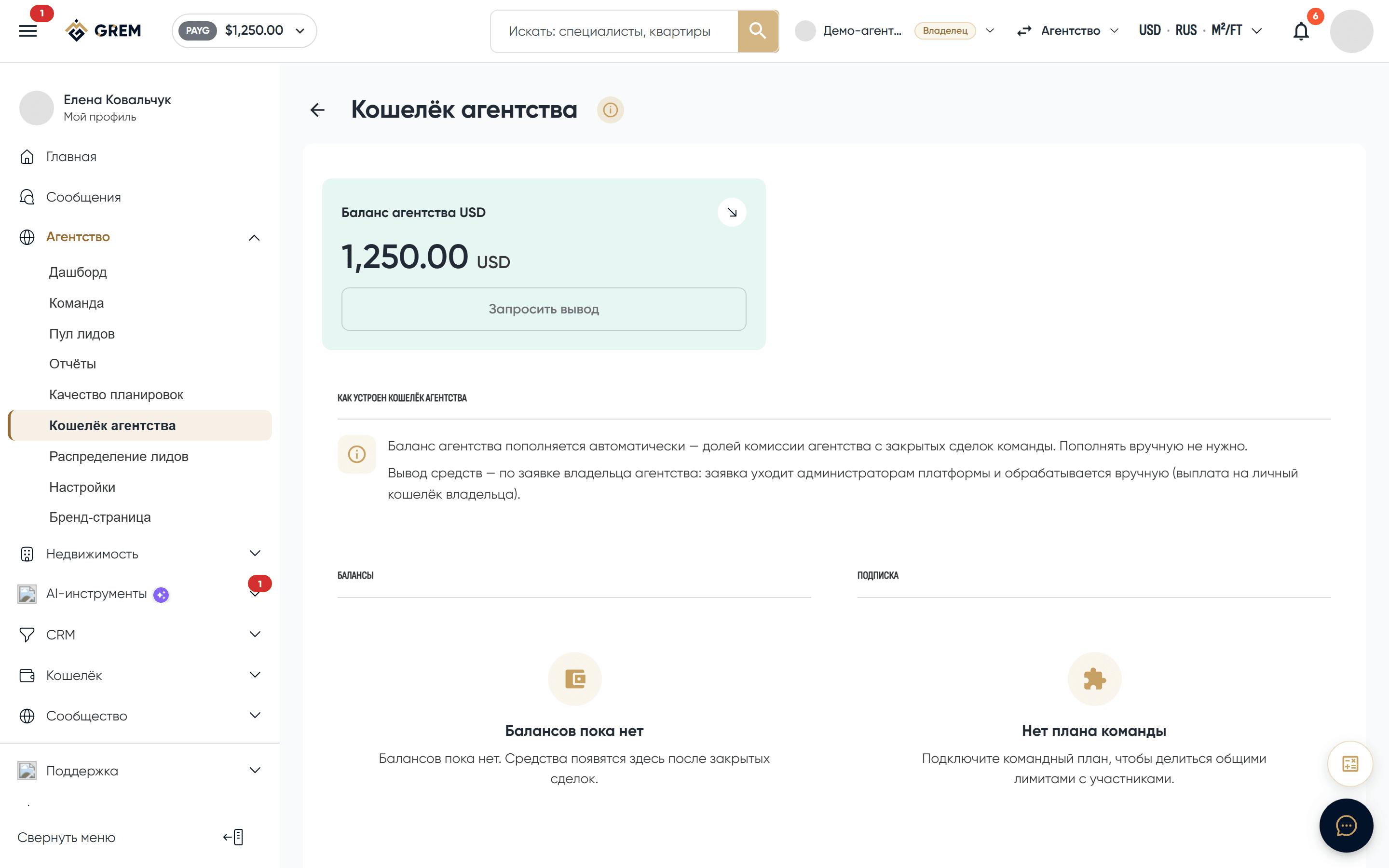Click the Балансов пока нет heading
The image size is (1389, 868).
pyautogui.click(x=574, y=731)
